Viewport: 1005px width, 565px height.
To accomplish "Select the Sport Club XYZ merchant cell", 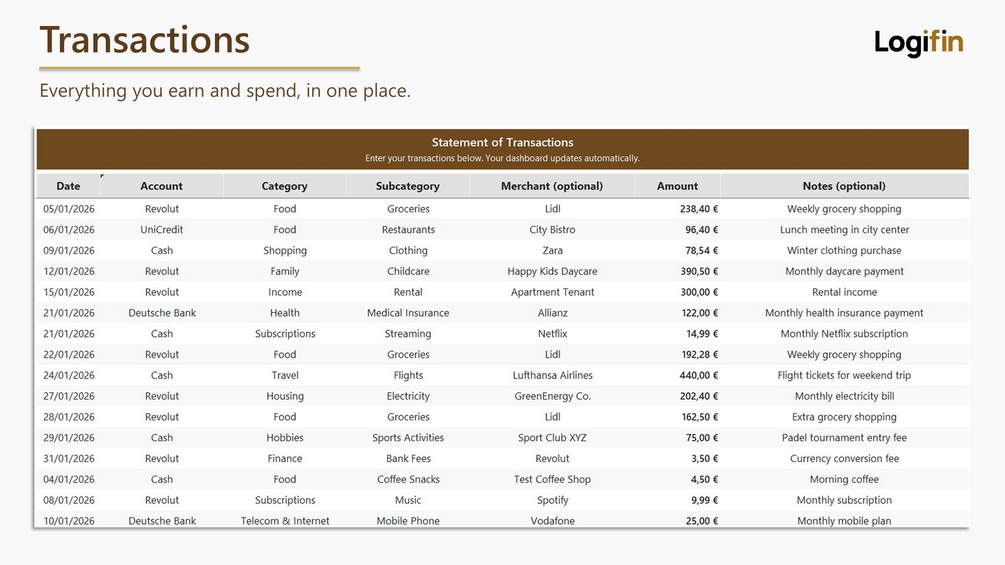I will 552,438.
